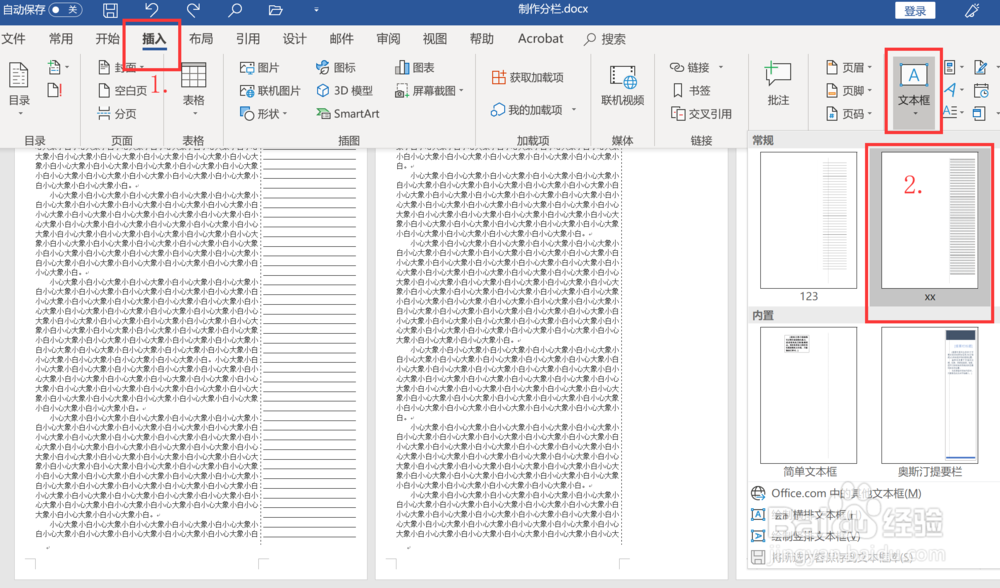This screenshot has height=588, width=1000.
Task: Click the pen icon at title bar right
Action: [x=972, y=10]
